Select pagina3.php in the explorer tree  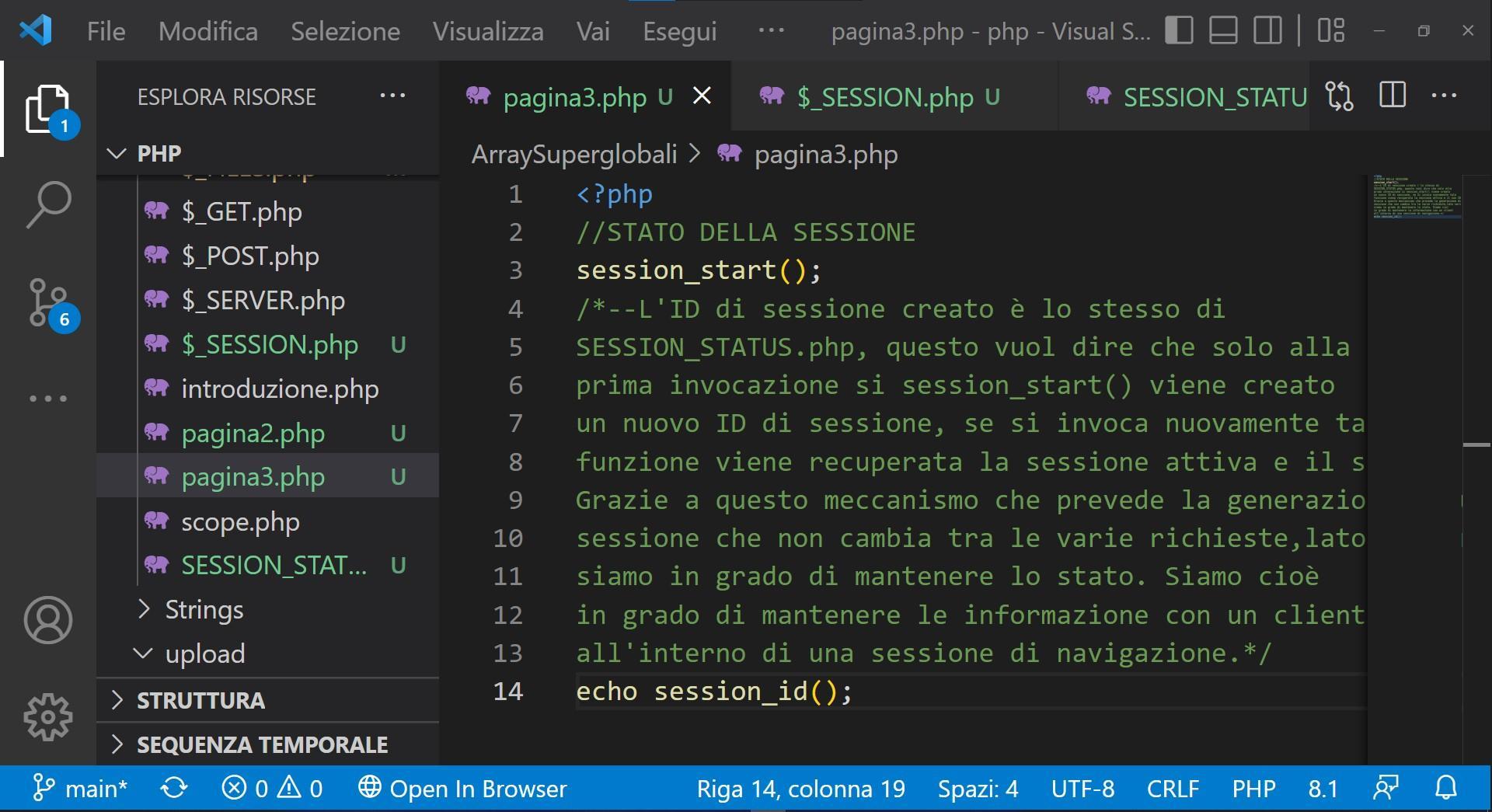coord(267,476)
